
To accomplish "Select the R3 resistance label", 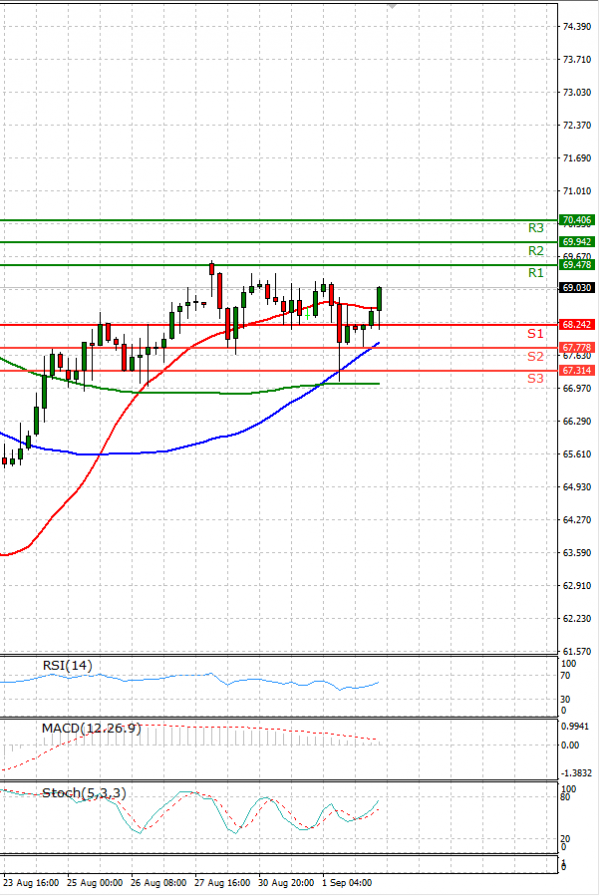I will [535, 228].
